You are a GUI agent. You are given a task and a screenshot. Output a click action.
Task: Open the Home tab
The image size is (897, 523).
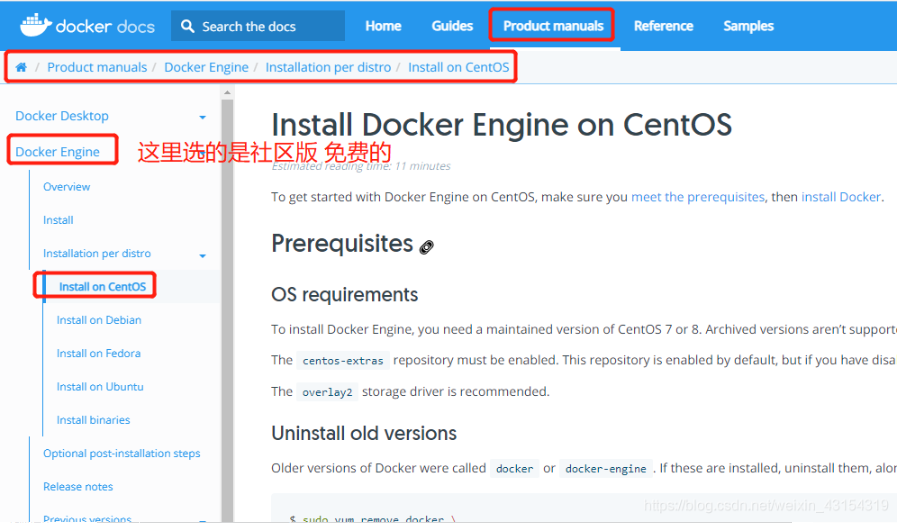(383, 26)
